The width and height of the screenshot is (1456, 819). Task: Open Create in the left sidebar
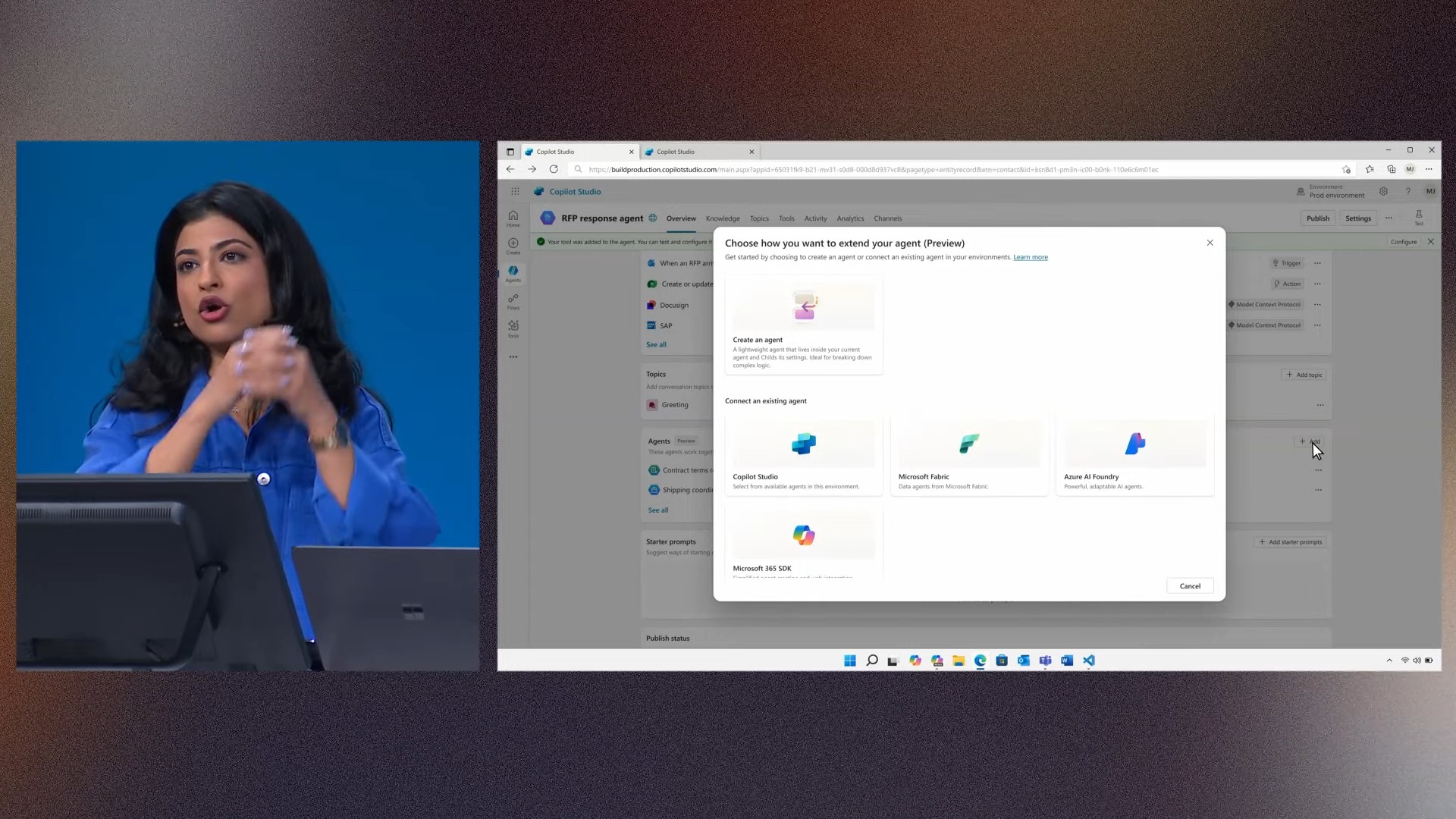tap(513, 246)
